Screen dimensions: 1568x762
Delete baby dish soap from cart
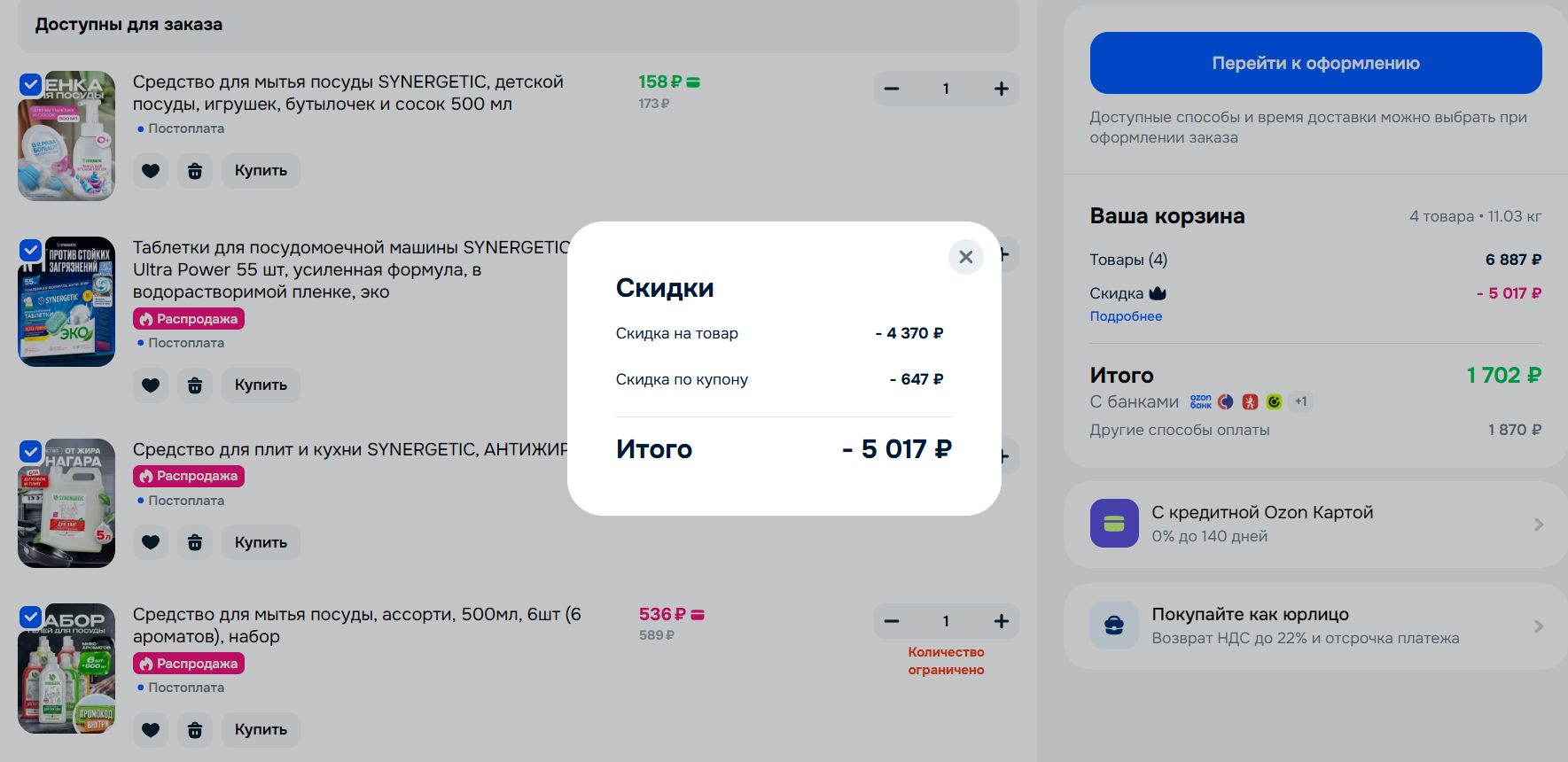tap(195, 170)
